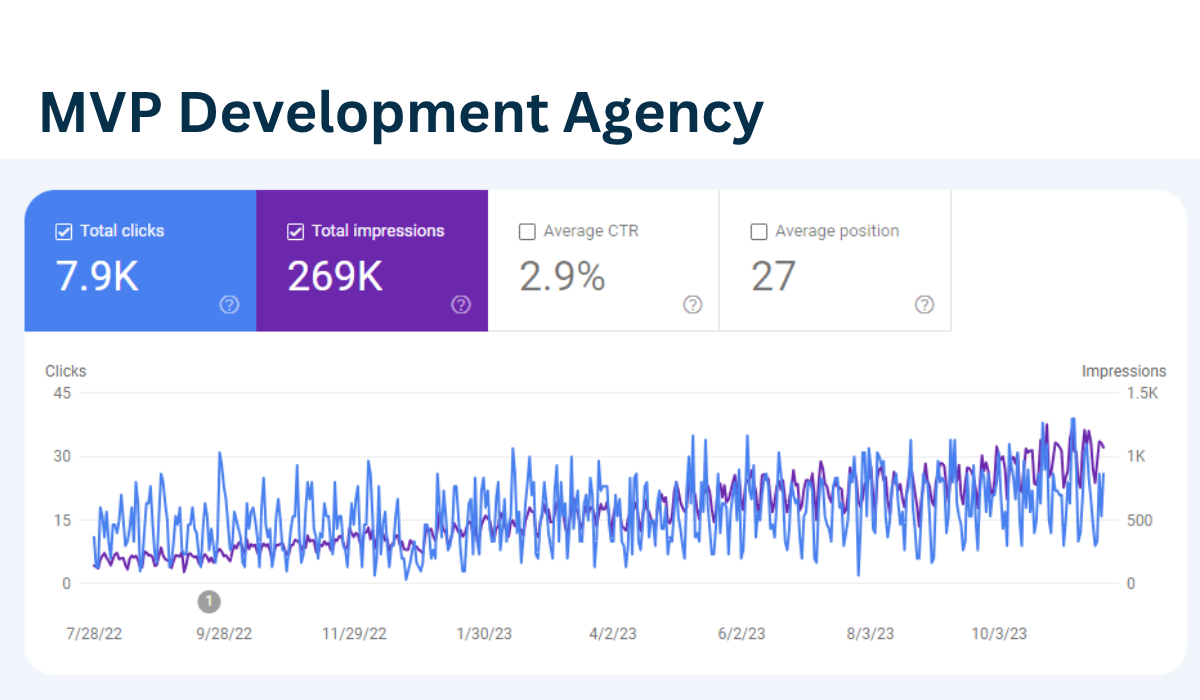Uncheck the Total impressions checkbox

[x=295, y=230]
